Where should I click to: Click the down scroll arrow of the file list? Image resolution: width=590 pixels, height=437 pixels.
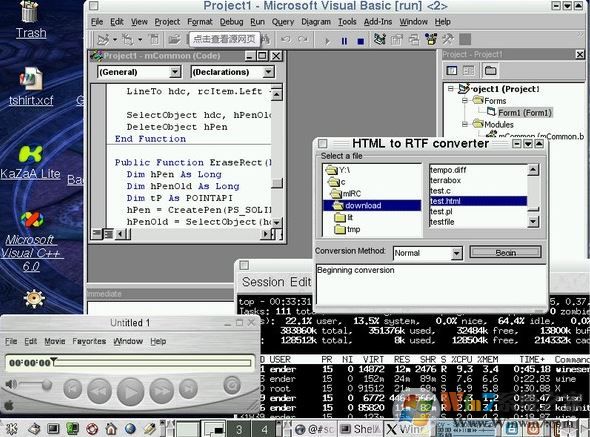tap(533, 222)
